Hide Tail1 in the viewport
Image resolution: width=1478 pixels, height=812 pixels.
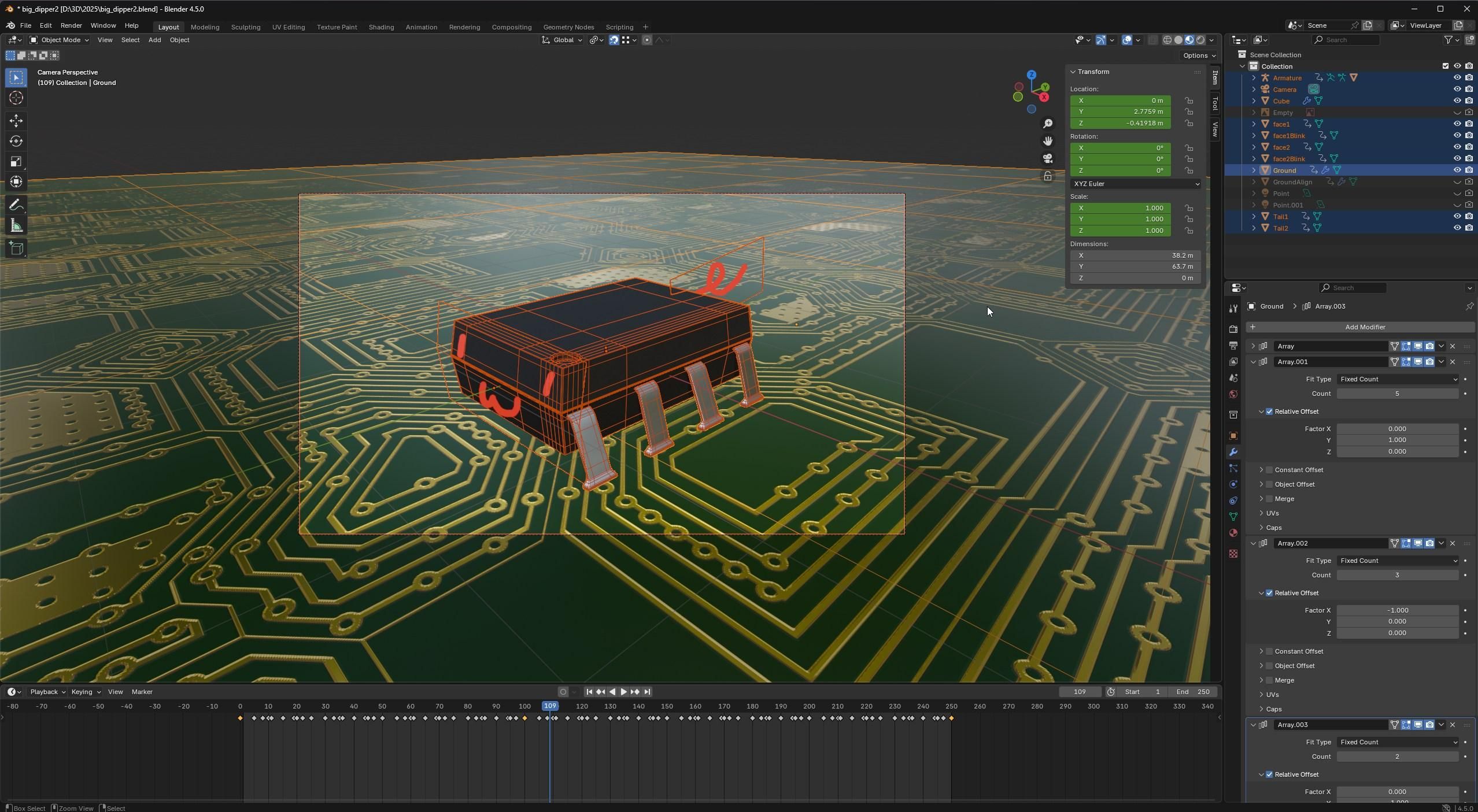(x=1457, y=216)
